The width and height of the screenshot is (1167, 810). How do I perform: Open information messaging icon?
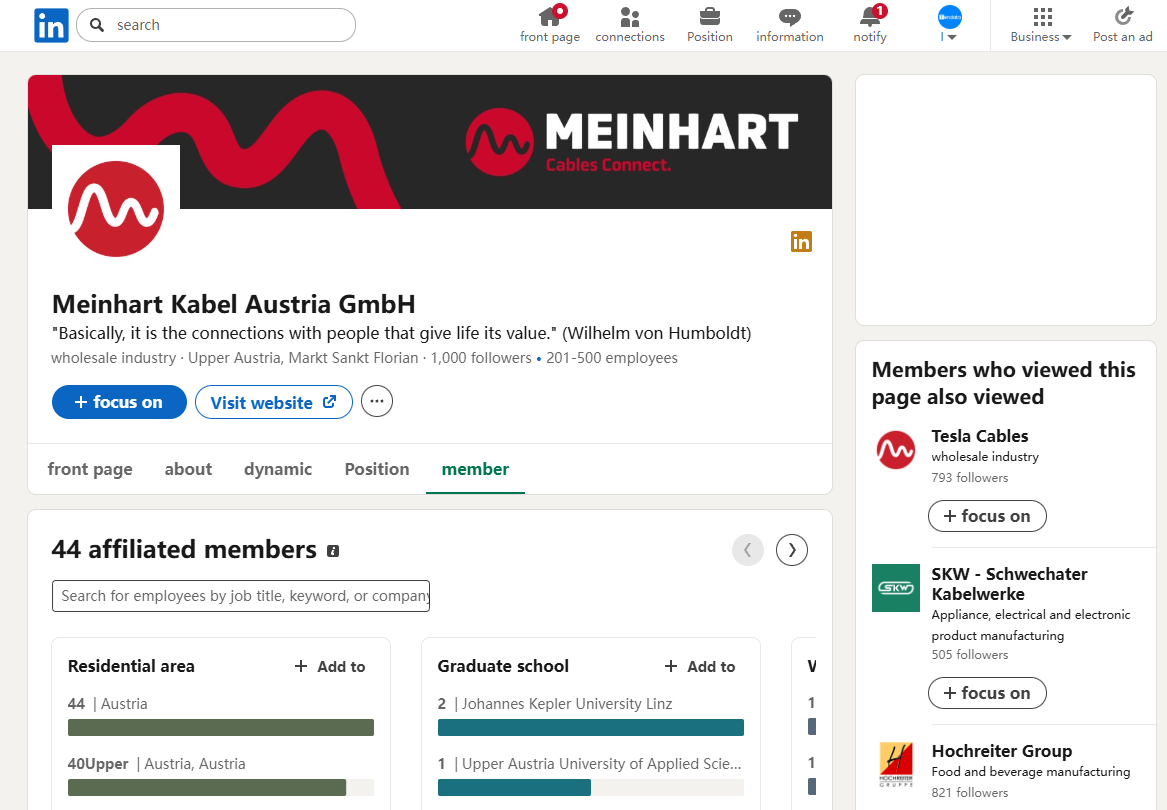point(790,25)
